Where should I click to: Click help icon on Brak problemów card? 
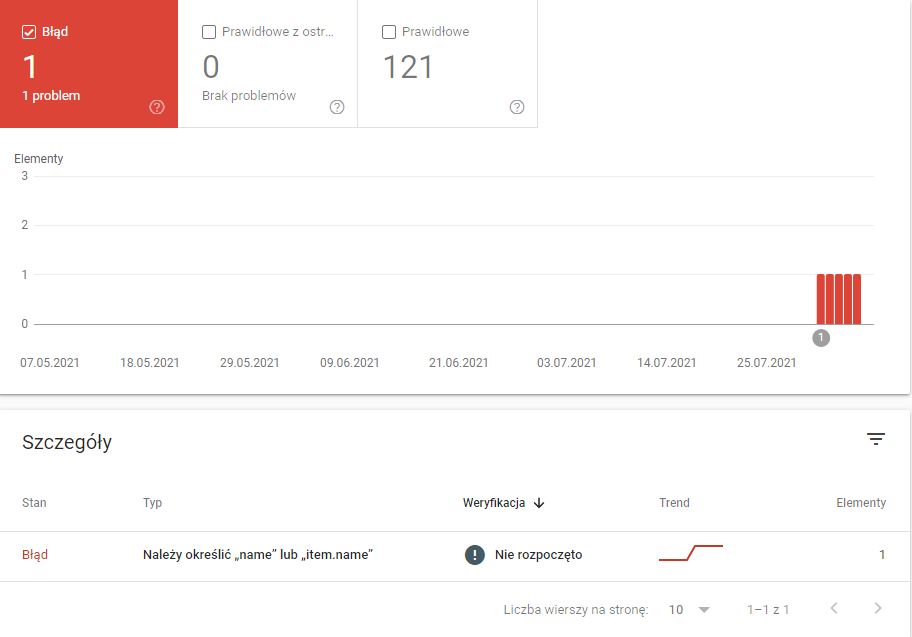click(337, 107)
